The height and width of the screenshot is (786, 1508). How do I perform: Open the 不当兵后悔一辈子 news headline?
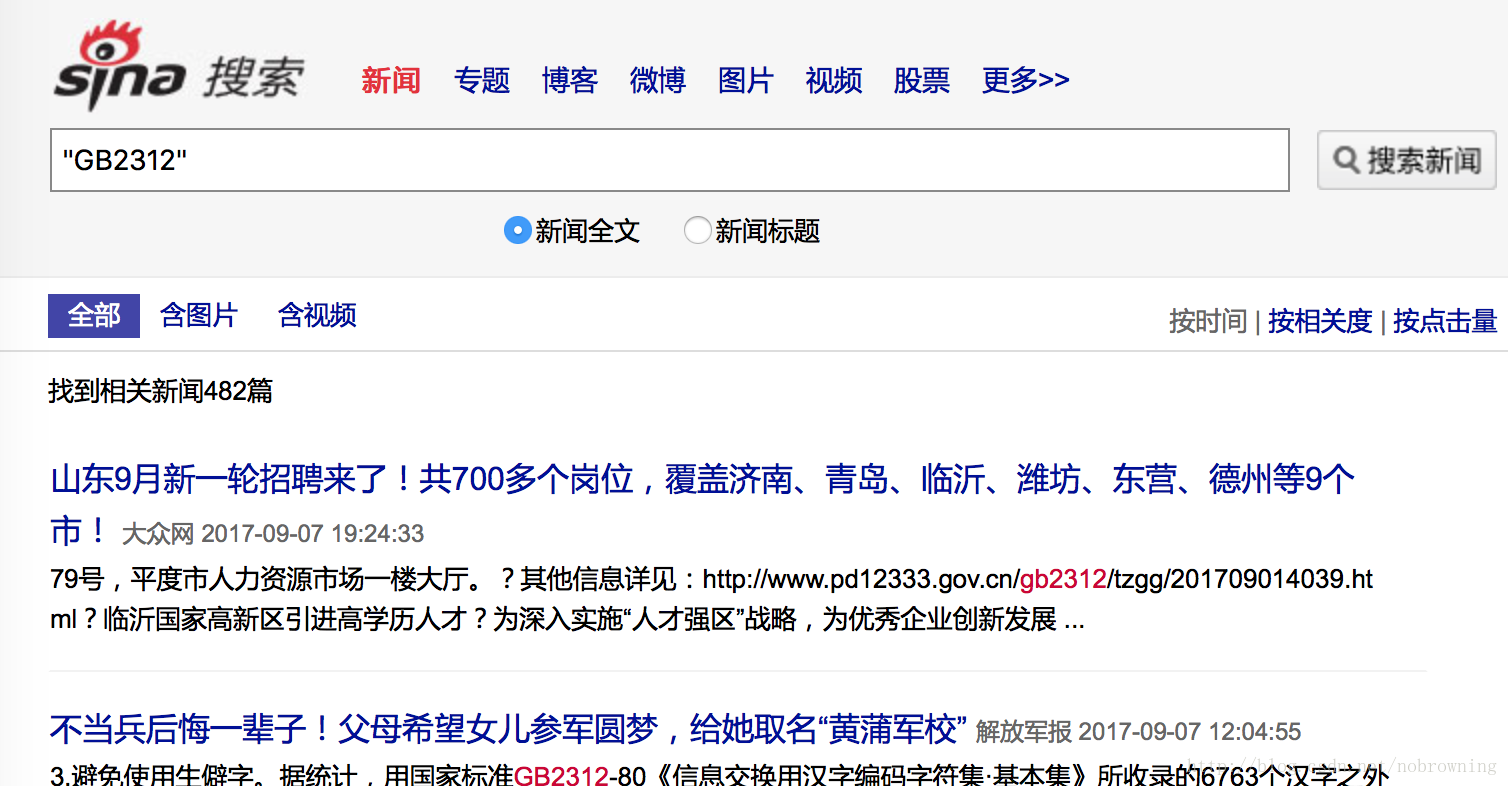tap(509, 729)
